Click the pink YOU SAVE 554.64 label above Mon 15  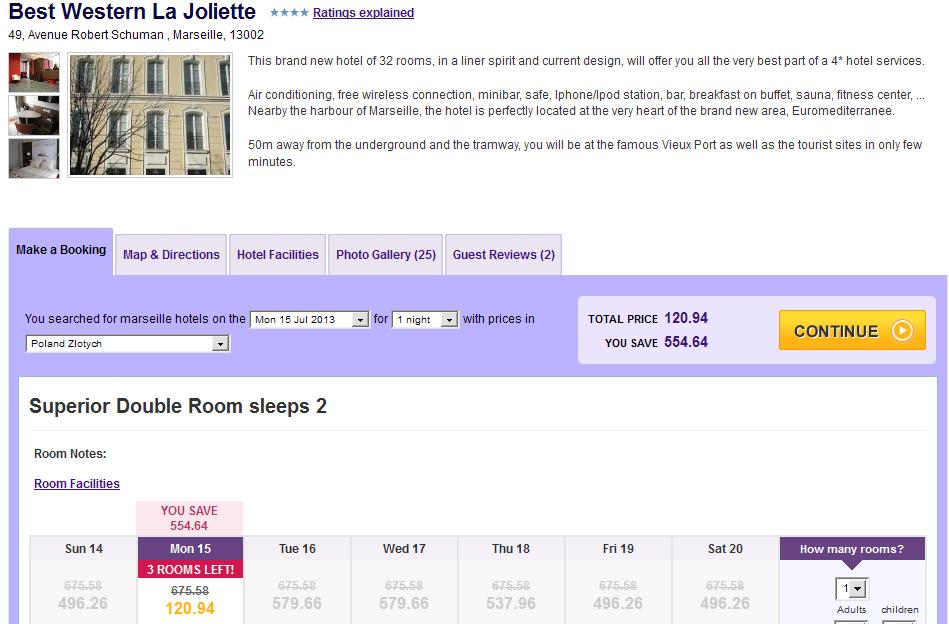pos(189,518)
